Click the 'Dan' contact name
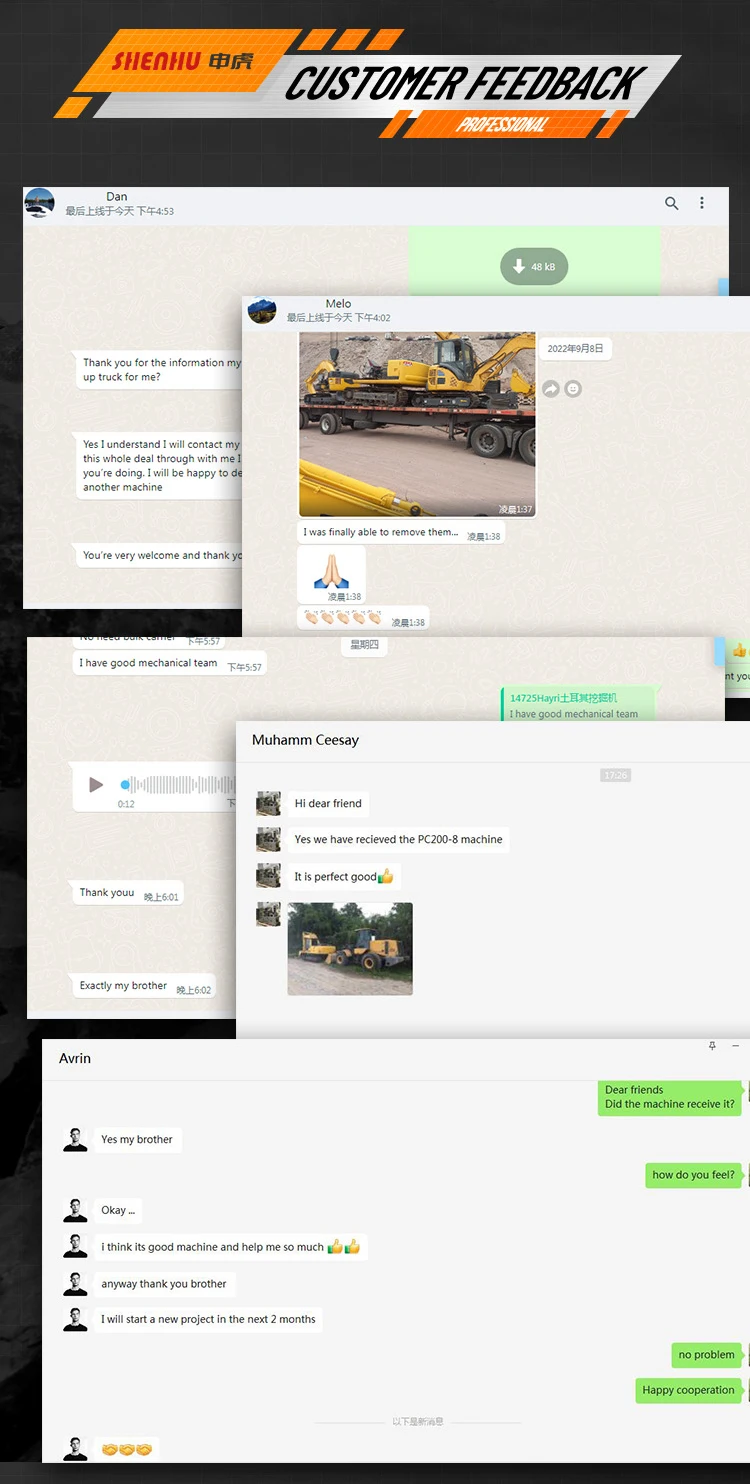This screenshot has height=1484, width=750. point(116,197)
